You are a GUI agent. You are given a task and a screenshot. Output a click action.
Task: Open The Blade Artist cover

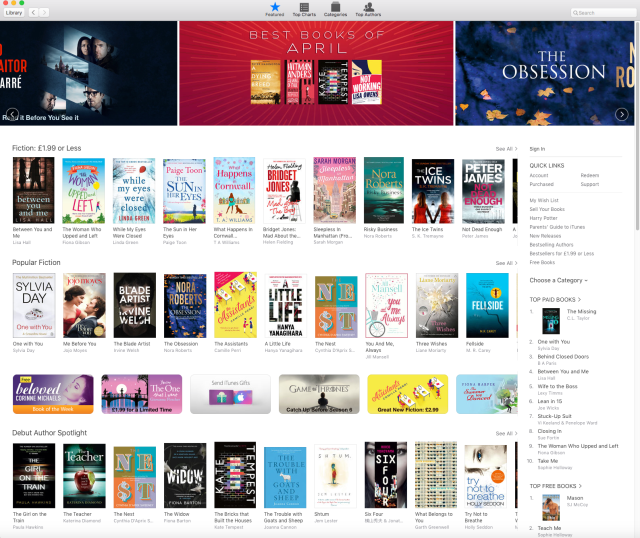click(x=135, y=305)
